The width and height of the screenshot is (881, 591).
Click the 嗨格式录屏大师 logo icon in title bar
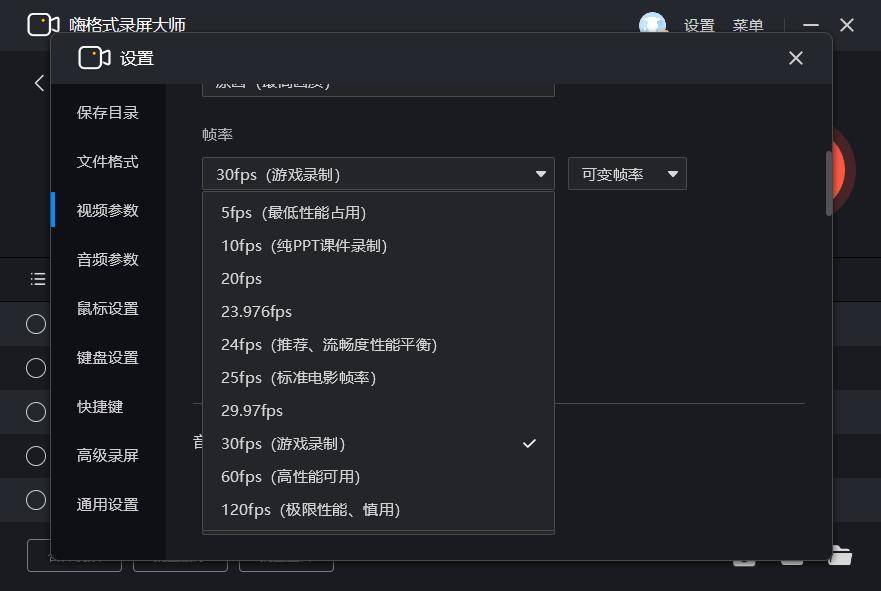[x=42, y=23]
